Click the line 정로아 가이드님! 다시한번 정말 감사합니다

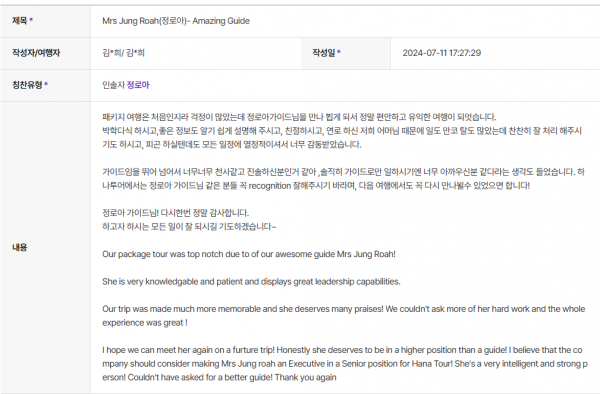[x=175, y=213]
